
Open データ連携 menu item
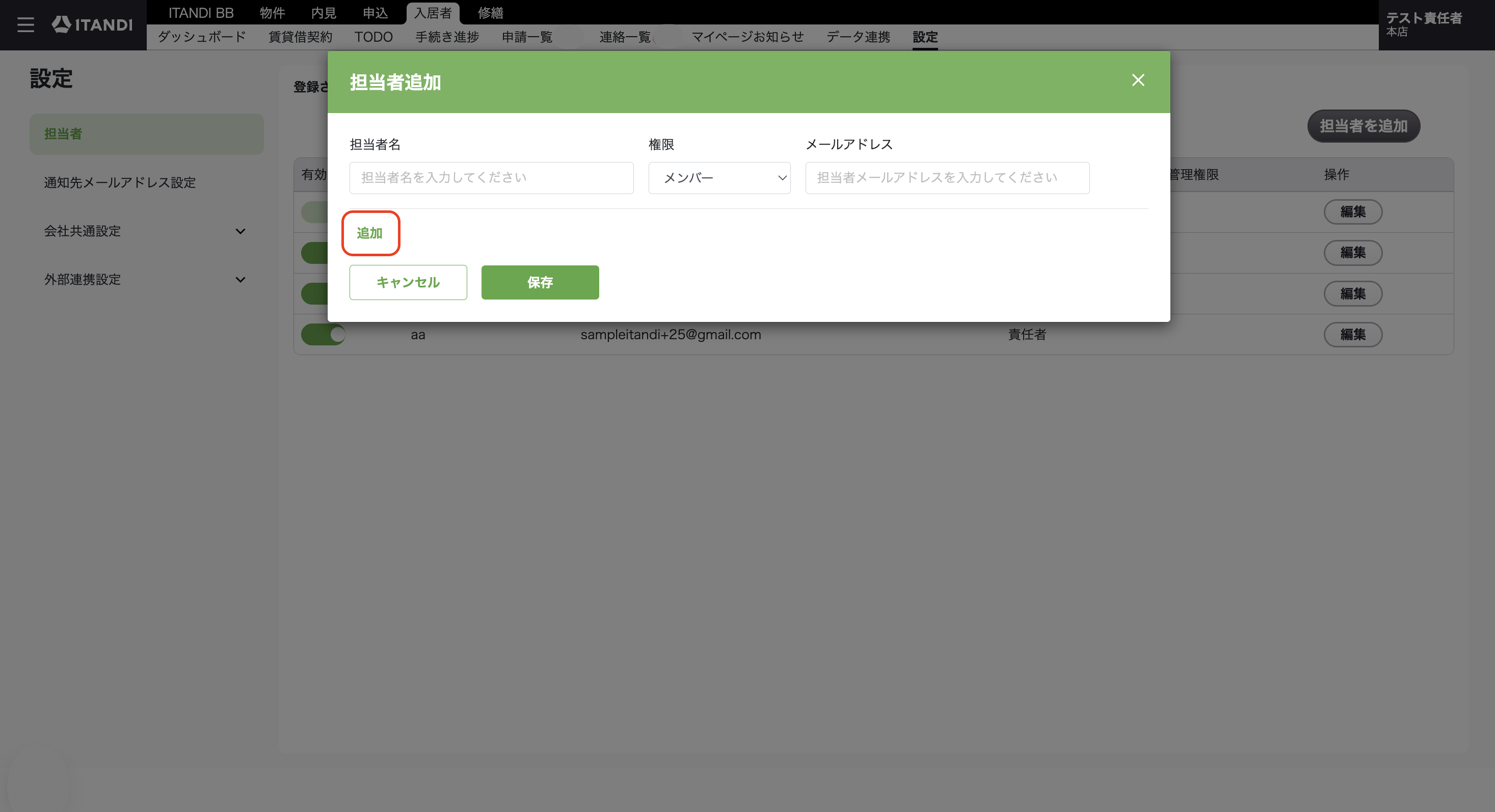tap(858, 37)
